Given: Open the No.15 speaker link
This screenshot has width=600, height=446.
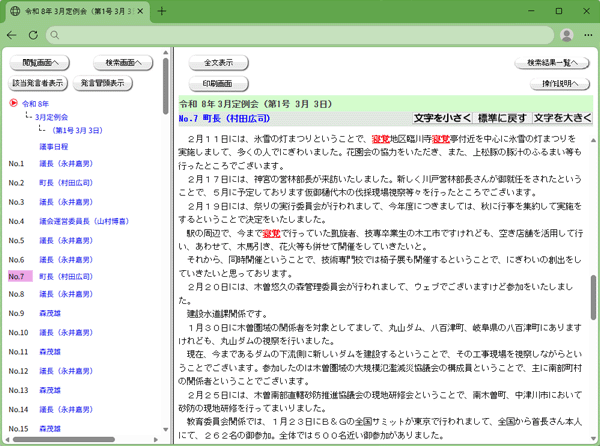Looking at the screenshot, I should tap(50, 429).
